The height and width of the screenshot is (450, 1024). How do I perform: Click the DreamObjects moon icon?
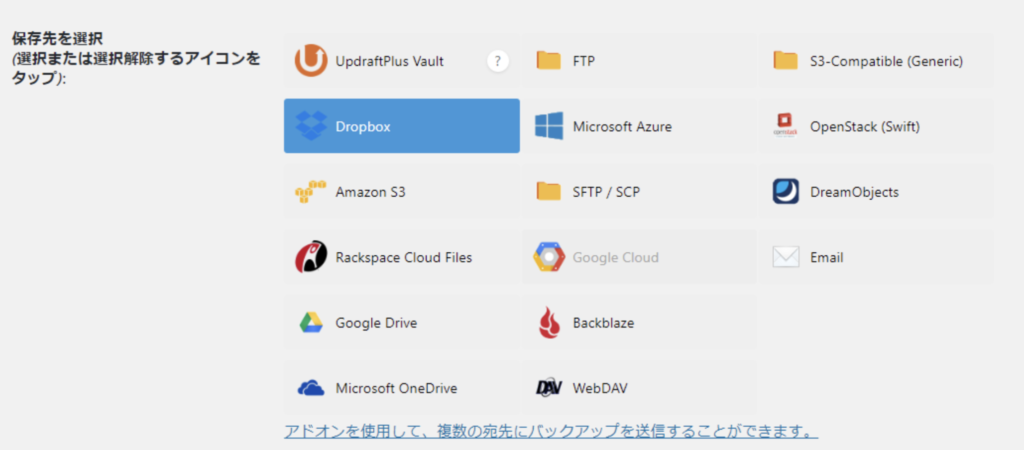(x=786, y=191)
